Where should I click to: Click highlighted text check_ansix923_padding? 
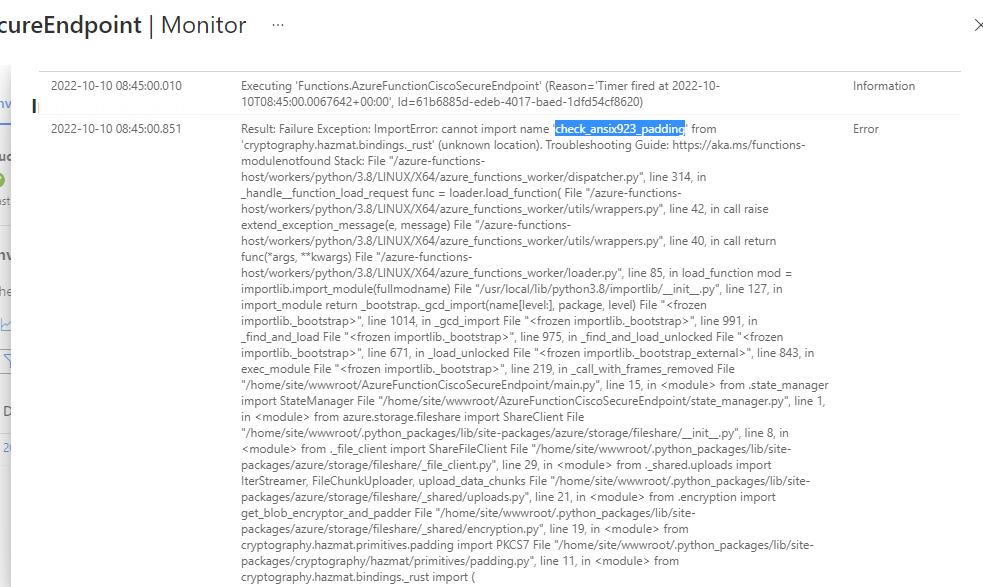[x=620, y=129]
